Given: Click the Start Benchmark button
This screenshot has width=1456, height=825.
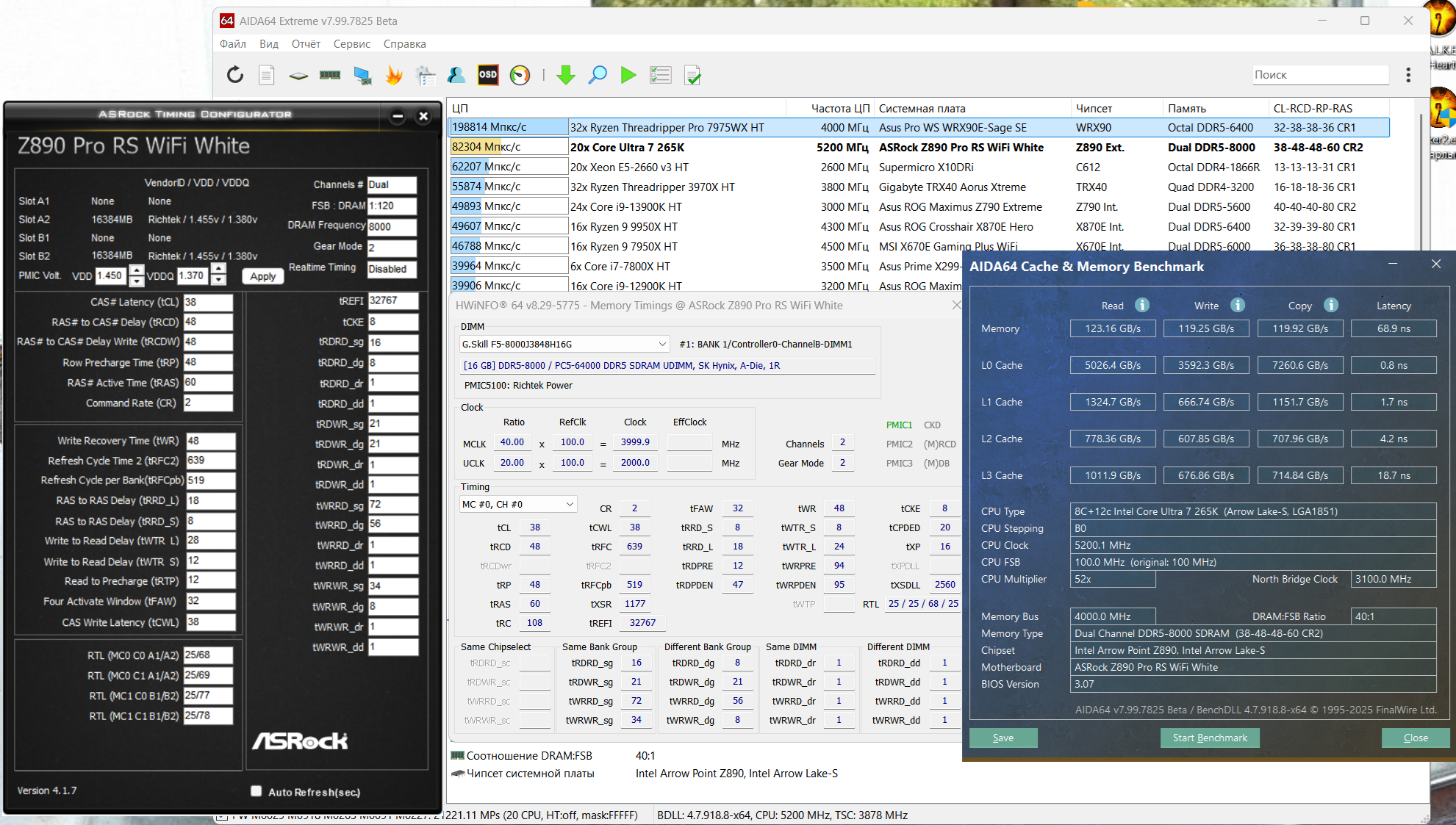Looking at the screenshot, I should coord(1210,738).
